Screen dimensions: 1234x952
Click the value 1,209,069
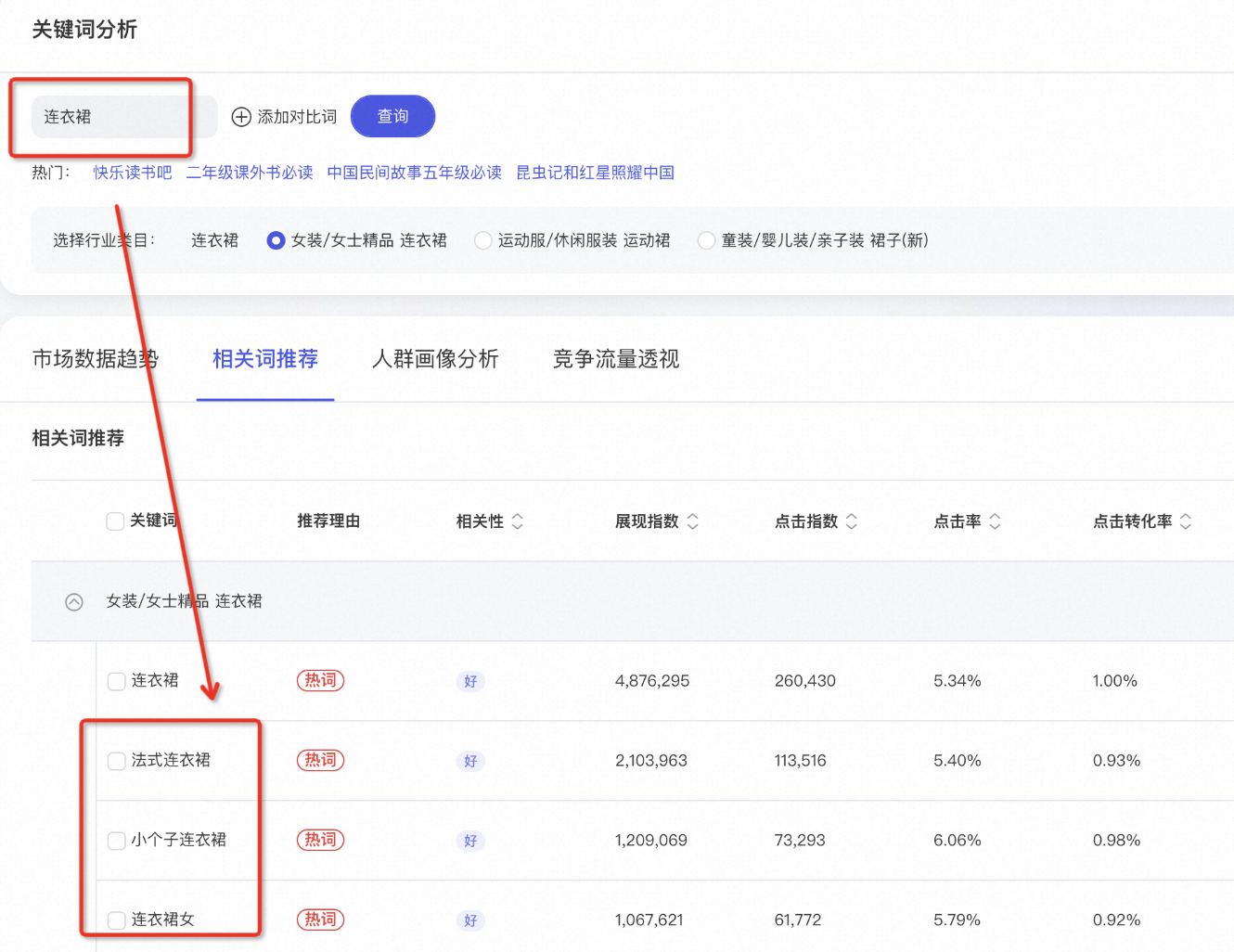pyautogui.click(x=651, y=841)
